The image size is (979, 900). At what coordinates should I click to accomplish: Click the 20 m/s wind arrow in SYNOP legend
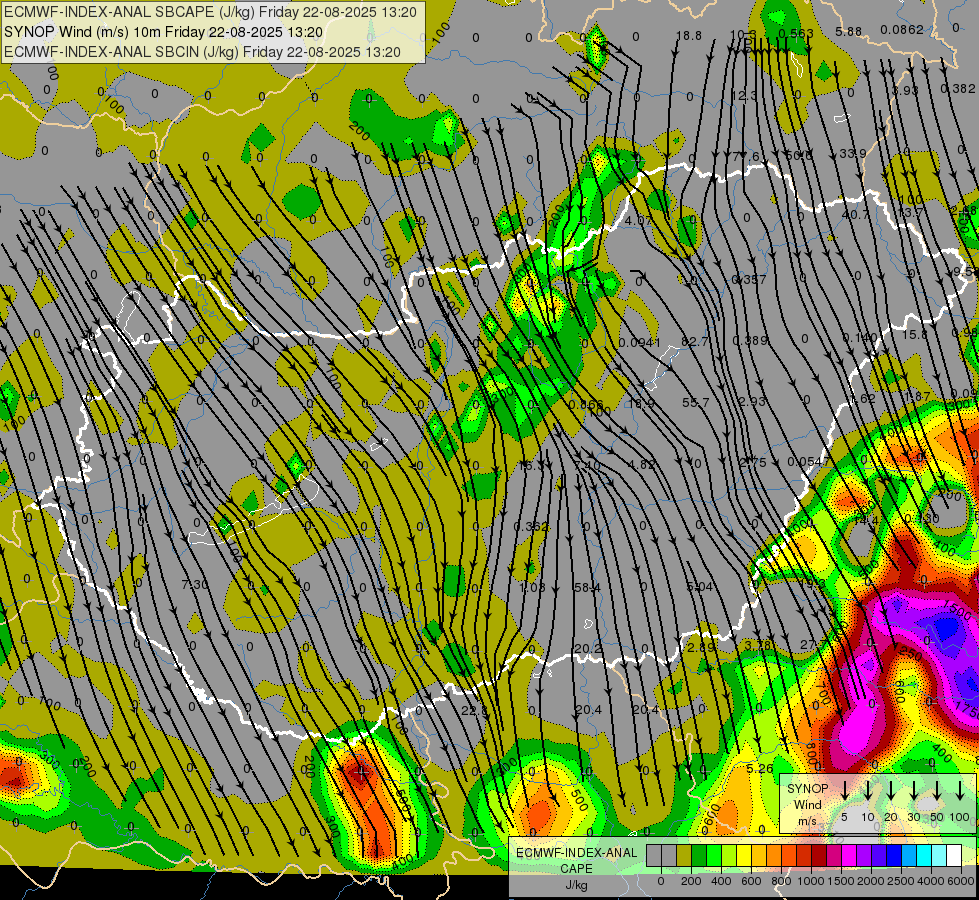pyautogui.click(x=890, y=791)
